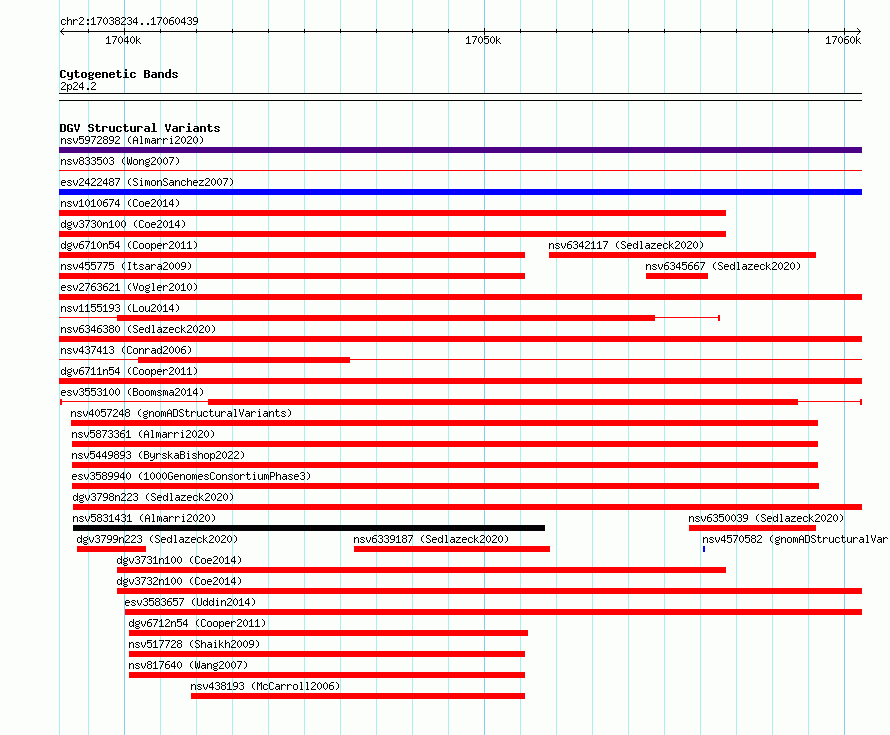Click nsv6345667 (Sedlazeck2020) label
Image resolution: width=890 pixels, height=735 pixels.
pos(723,266)
